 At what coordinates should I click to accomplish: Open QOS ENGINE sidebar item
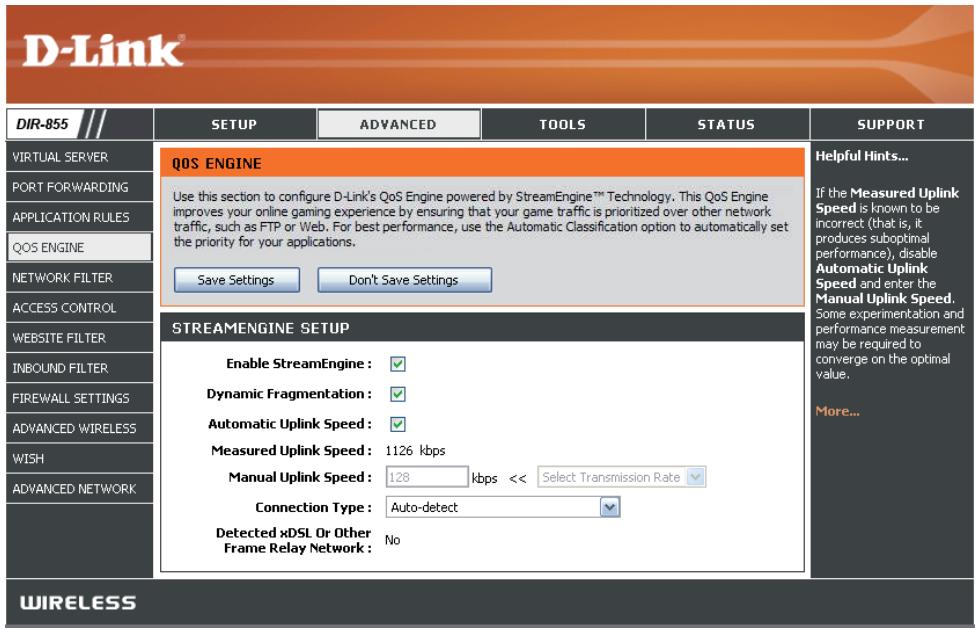pos(79,247)
